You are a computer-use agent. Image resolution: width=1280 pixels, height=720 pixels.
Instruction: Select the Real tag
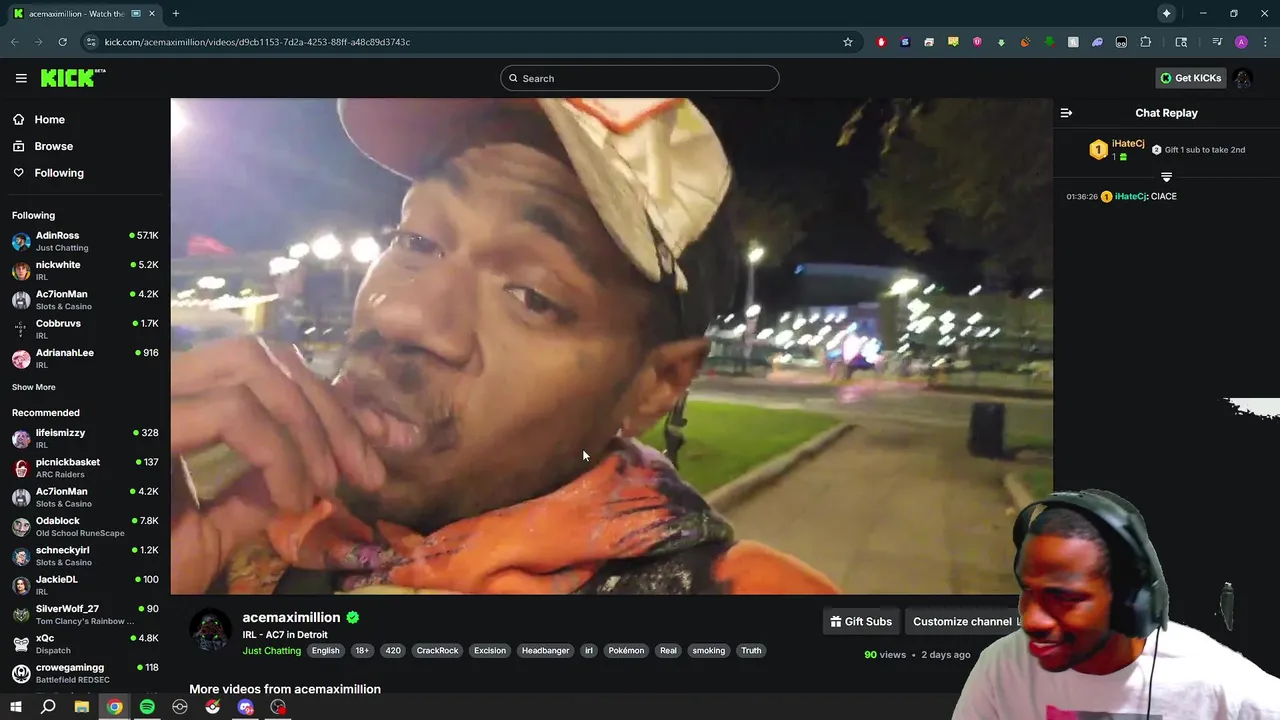click(668, 650)
